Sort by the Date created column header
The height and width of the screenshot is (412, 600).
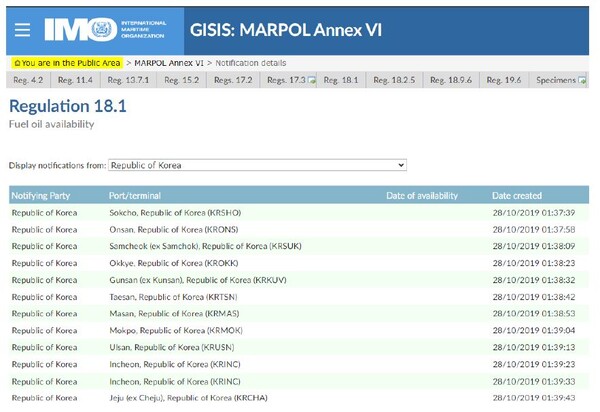[x=516, y=195]
